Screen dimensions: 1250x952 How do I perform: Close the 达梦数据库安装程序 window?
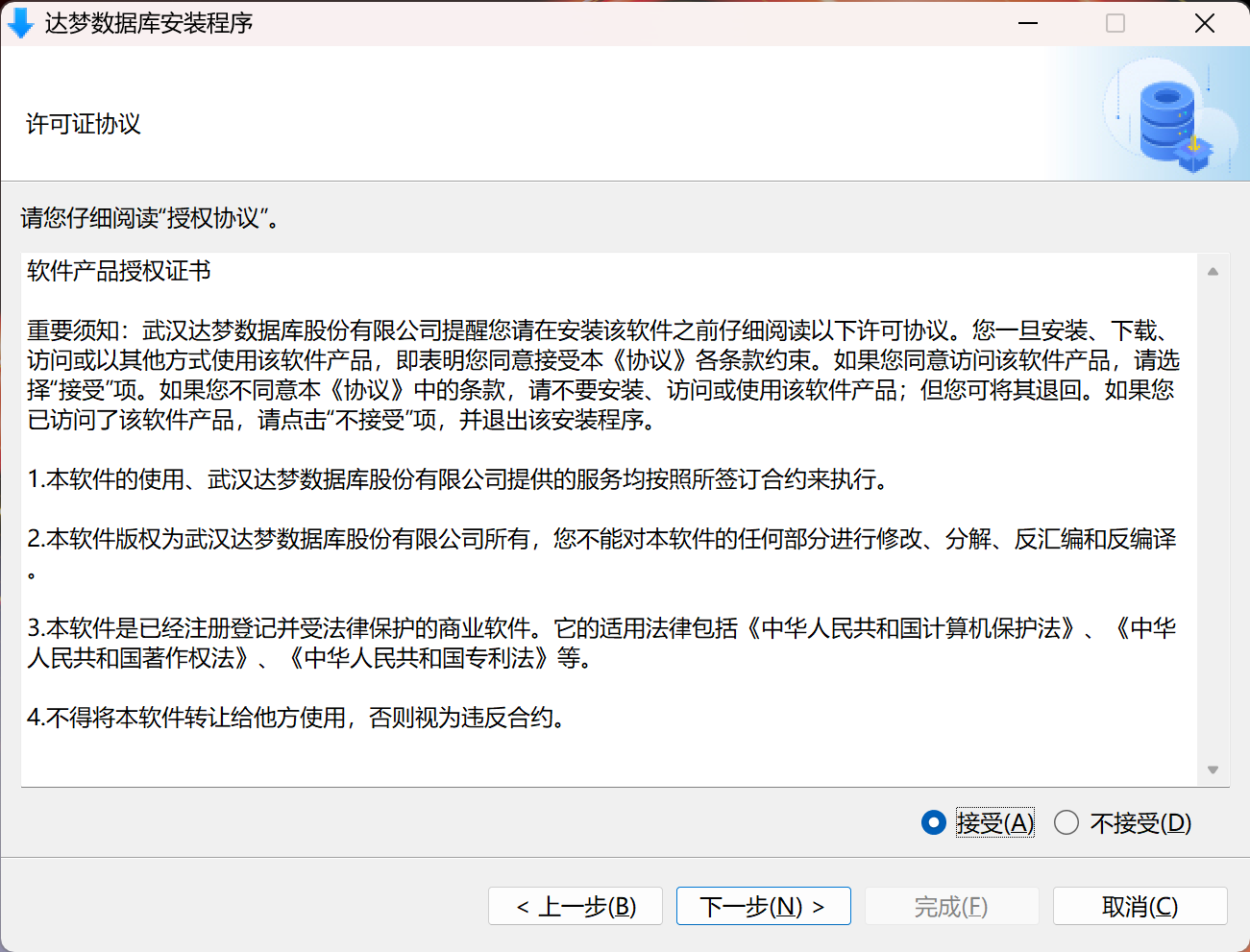click(1205, 23)
